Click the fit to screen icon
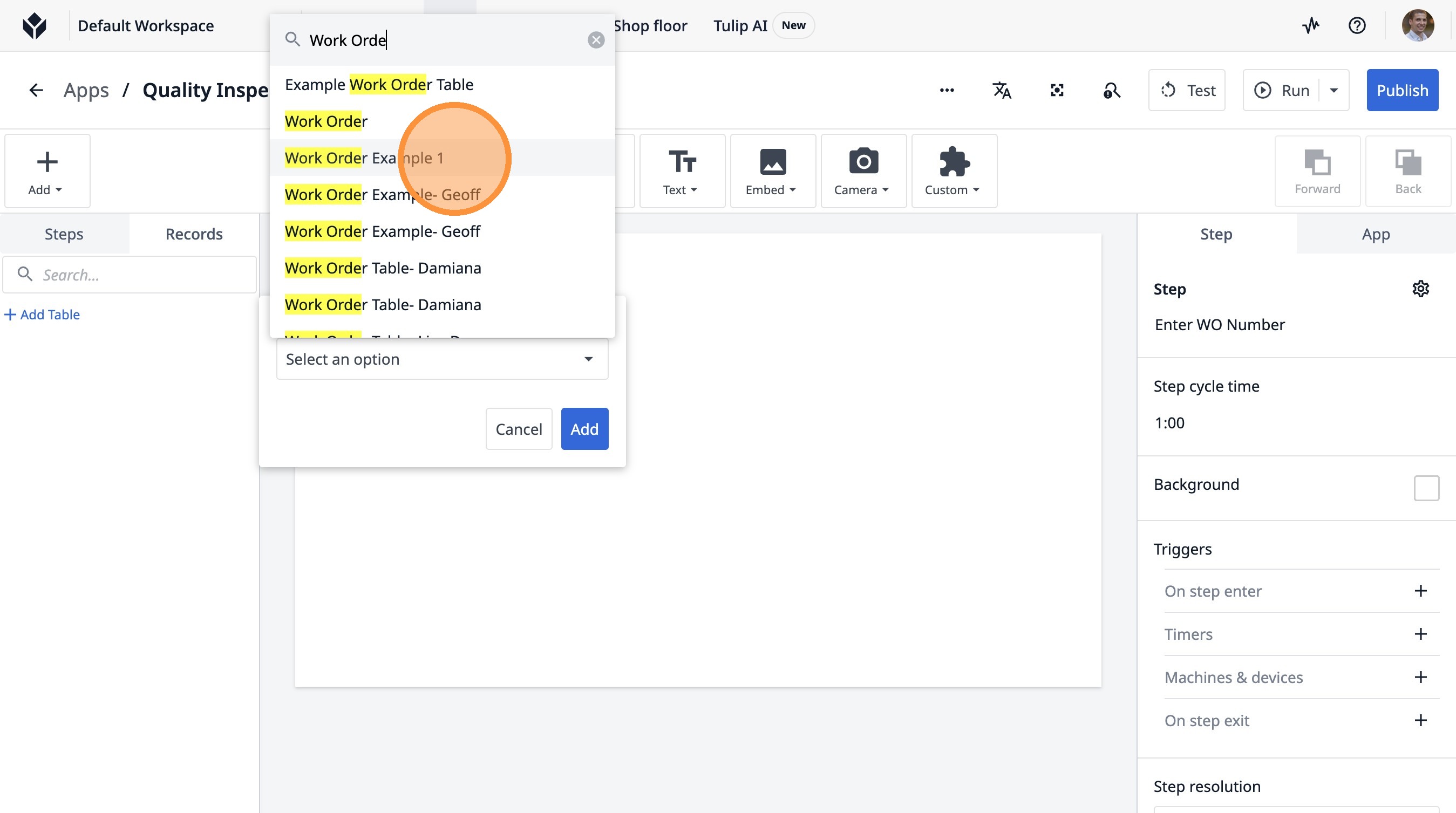This screenshot has height=813, width=1456. click(x=1057, y=91)
